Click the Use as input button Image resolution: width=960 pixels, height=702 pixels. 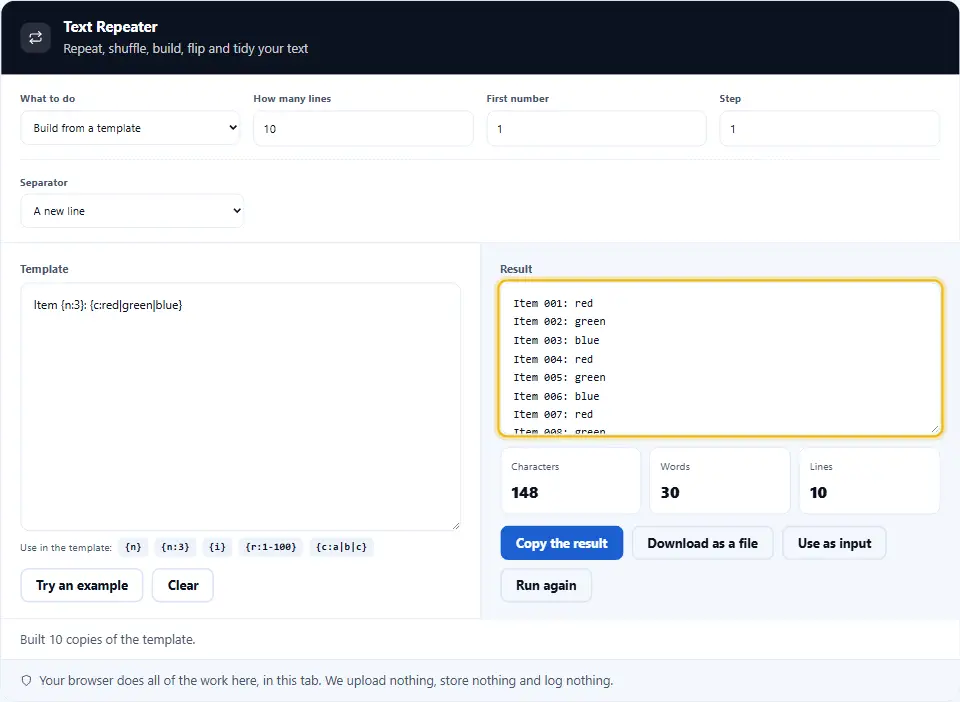[x=834, y=543]
